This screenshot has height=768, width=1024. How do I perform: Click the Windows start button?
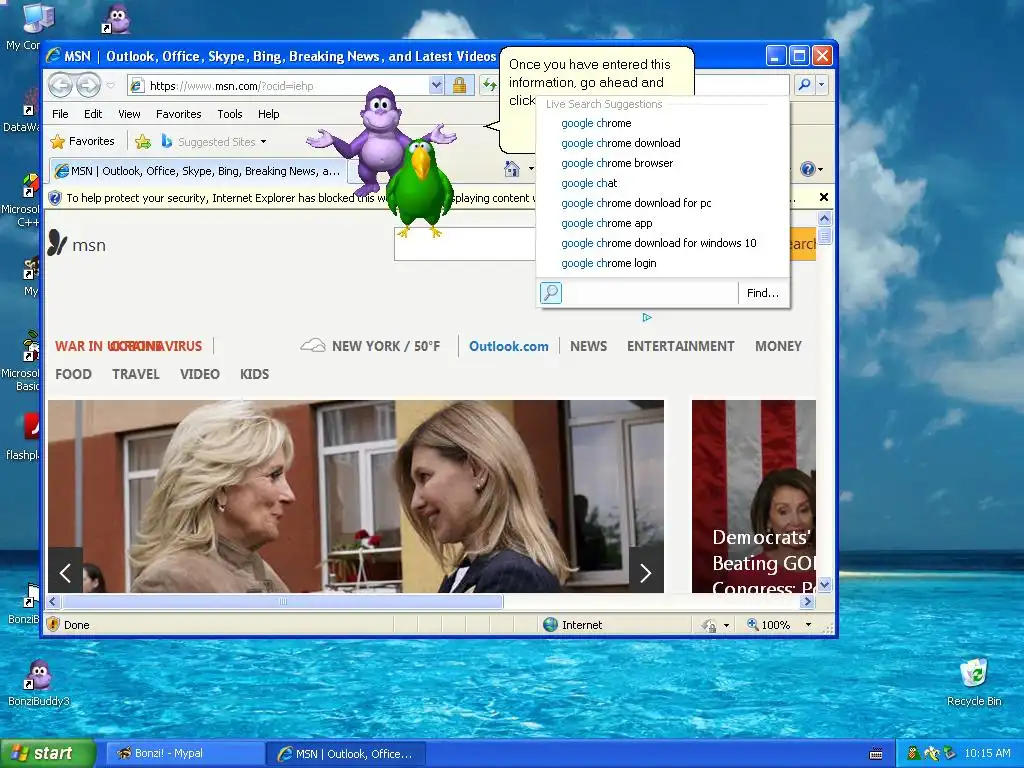coord(48,754)
